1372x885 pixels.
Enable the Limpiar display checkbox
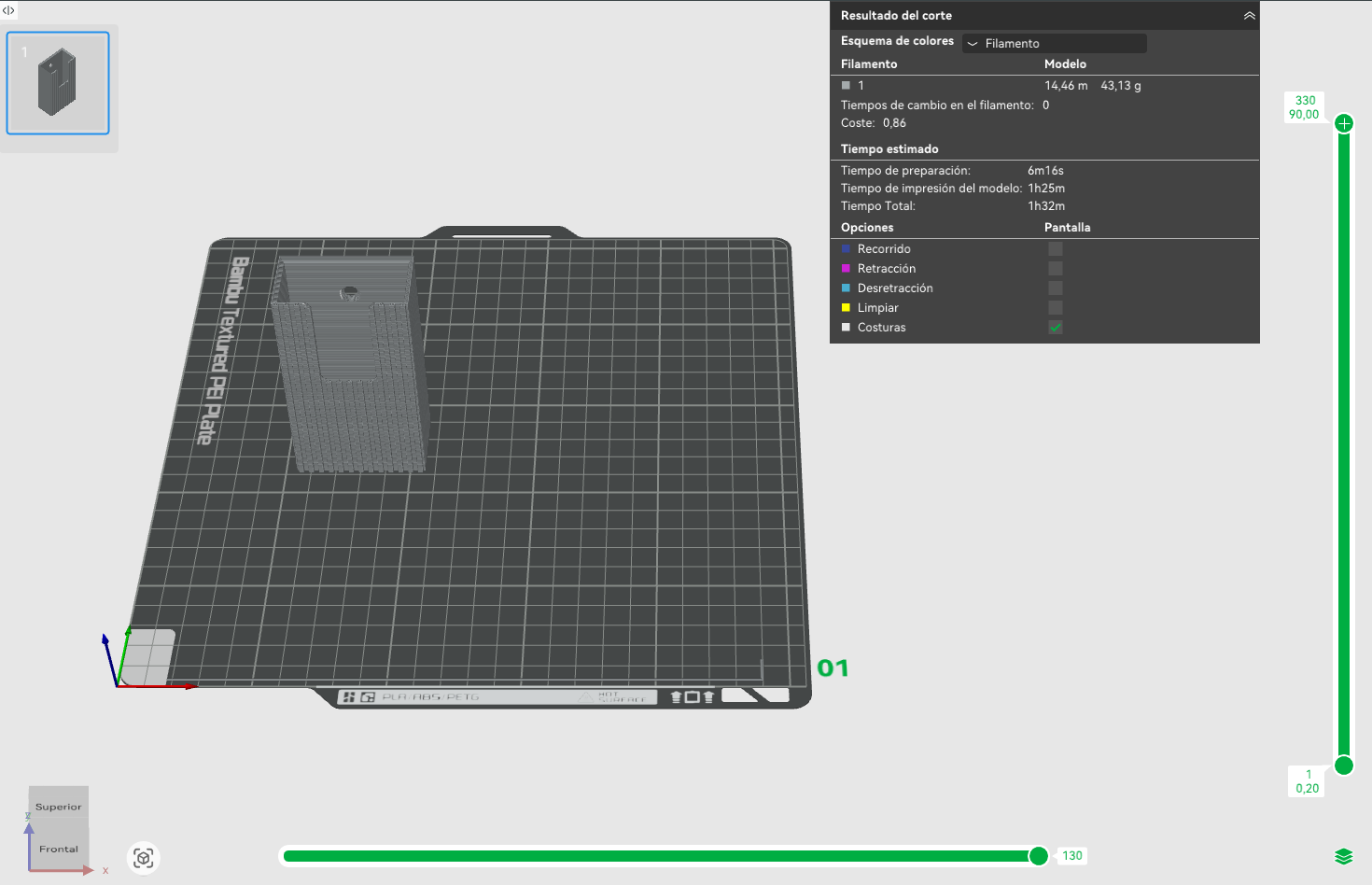[x=1056, y=308]
